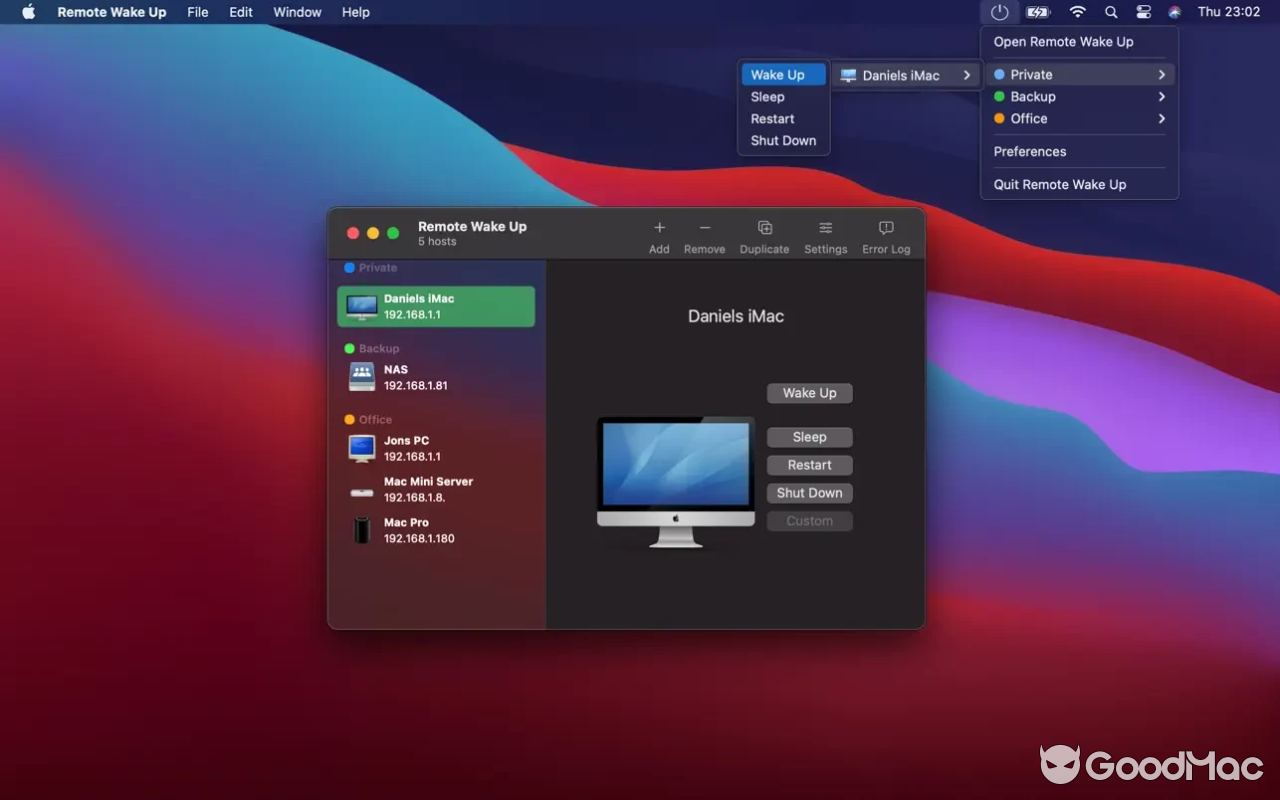Expand the Backup group submenu
This screenshot has height=800, width=1280.
point(1160,96)
